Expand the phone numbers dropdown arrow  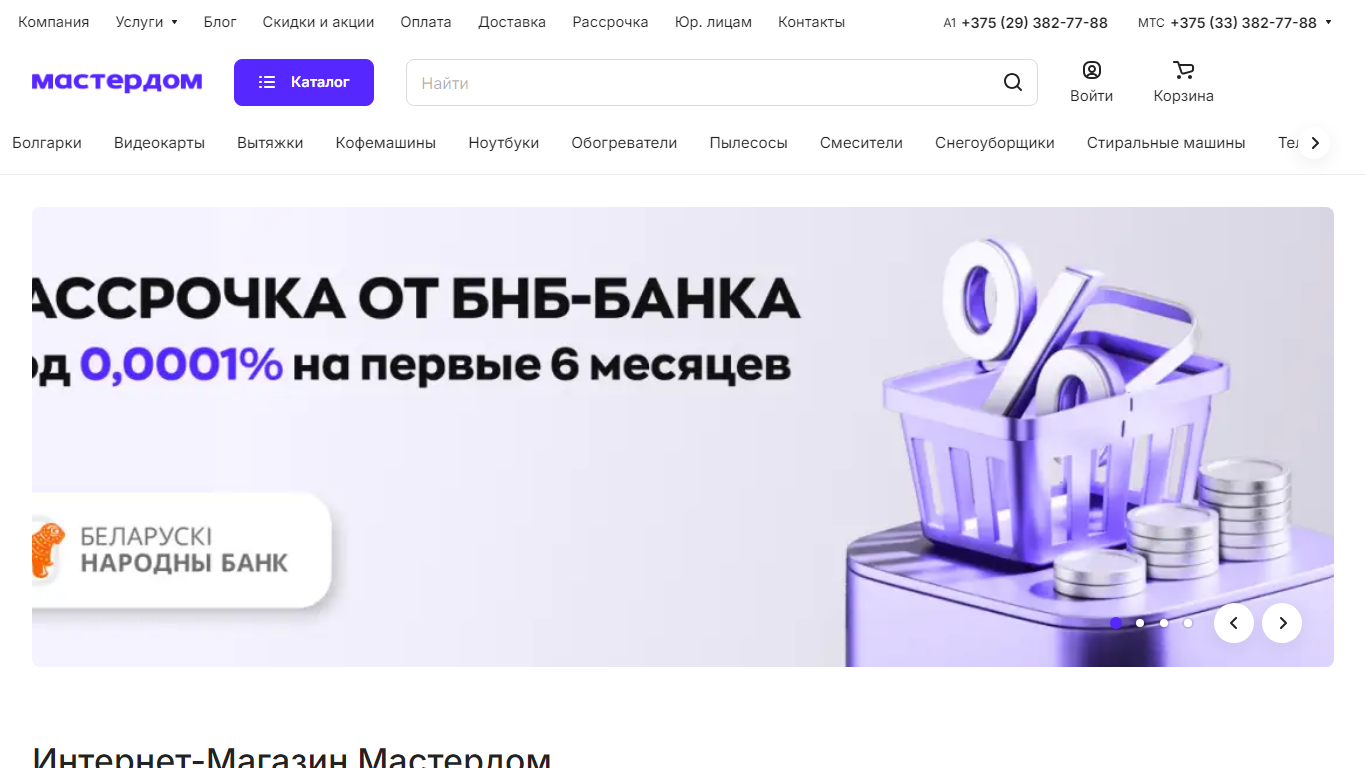1328,22
